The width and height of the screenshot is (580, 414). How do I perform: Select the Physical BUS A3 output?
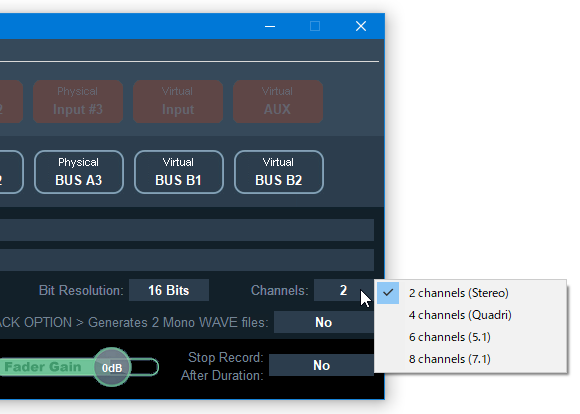(78, 172)
